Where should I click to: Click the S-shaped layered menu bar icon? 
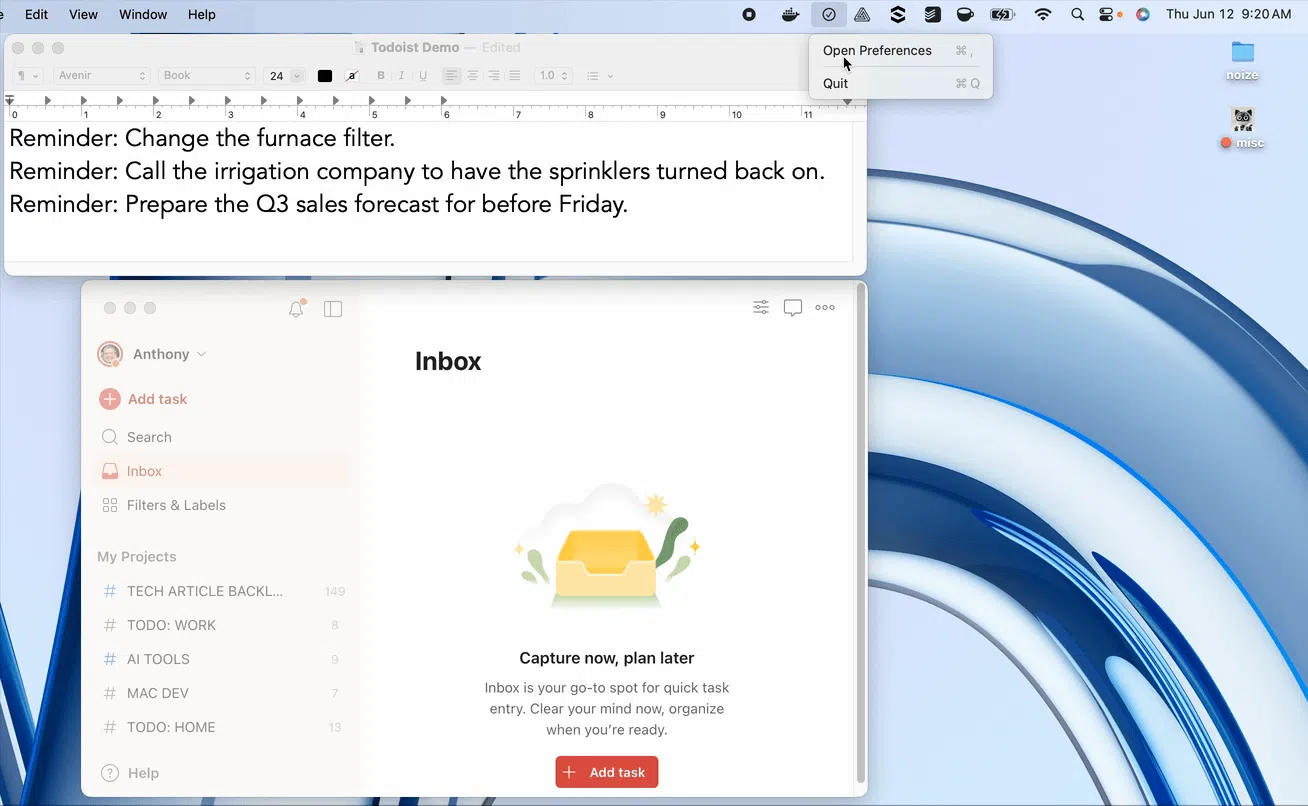(898, 14)
